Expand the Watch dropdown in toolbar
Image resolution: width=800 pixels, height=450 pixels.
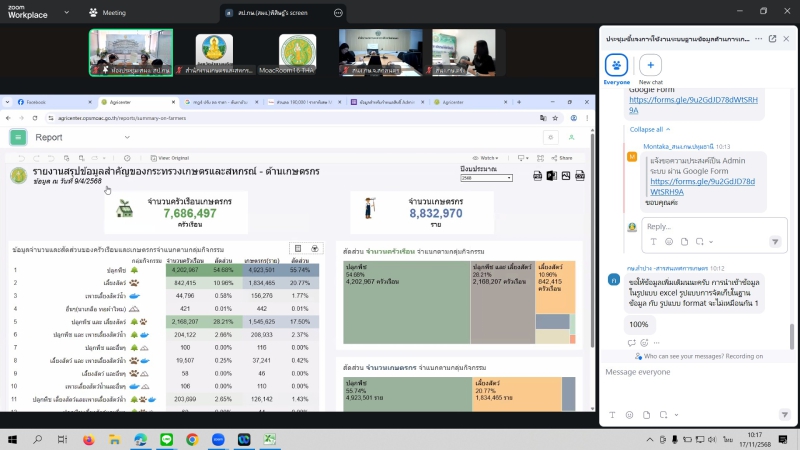point(488,158)
